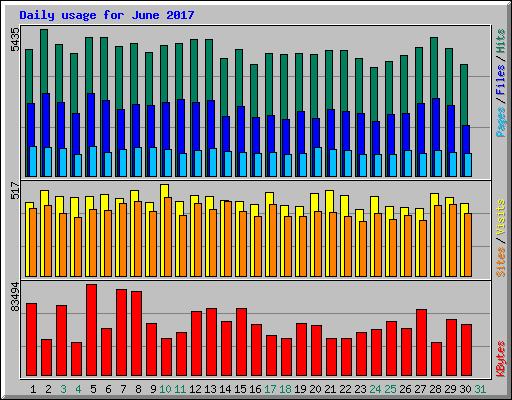The height and width of the screenshot is (400, 512).
Task: Select day label "27" on the x-axis
Action: (x=420, y=389)
